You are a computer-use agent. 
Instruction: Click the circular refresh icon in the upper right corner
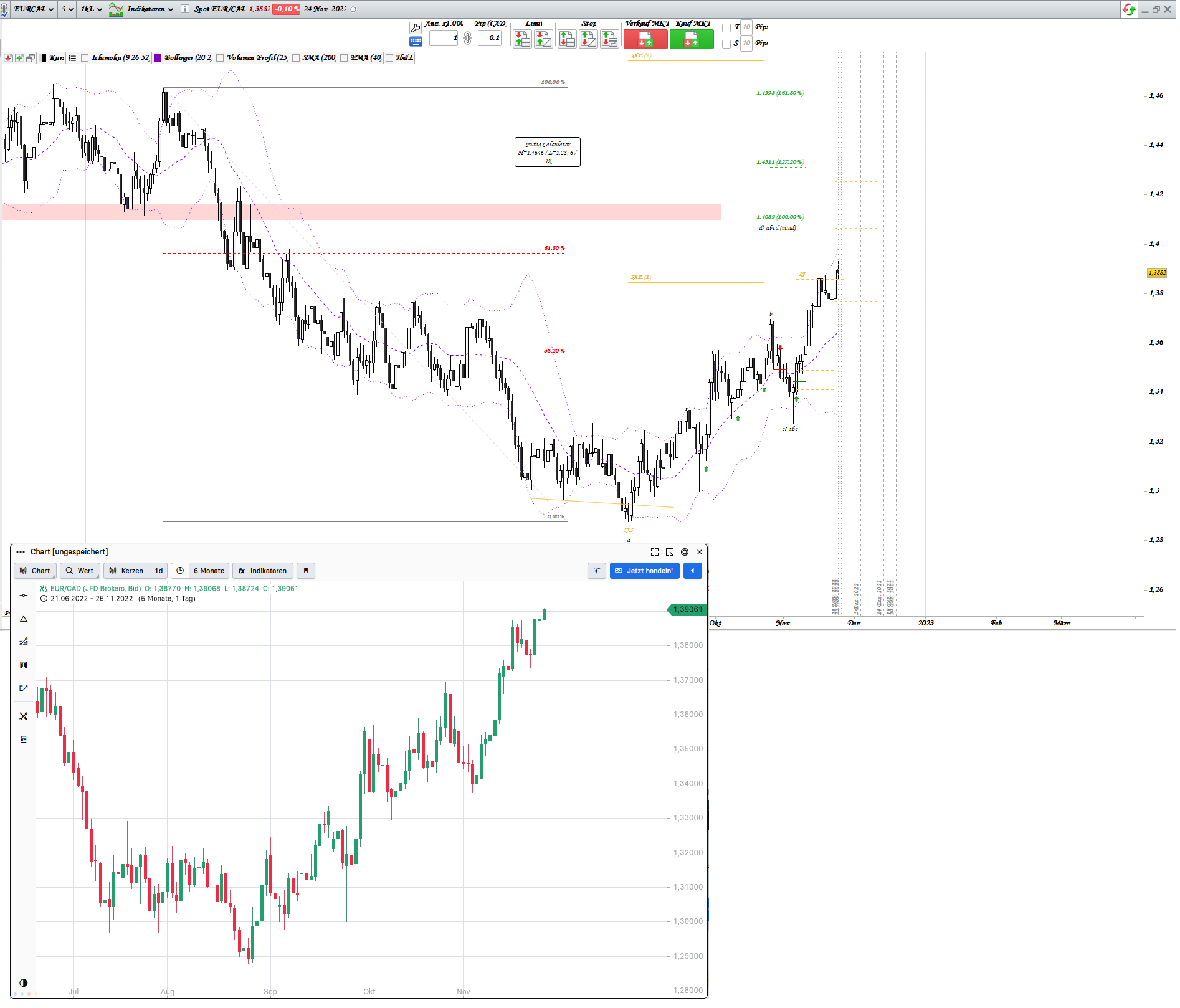tap(1128, 9)
